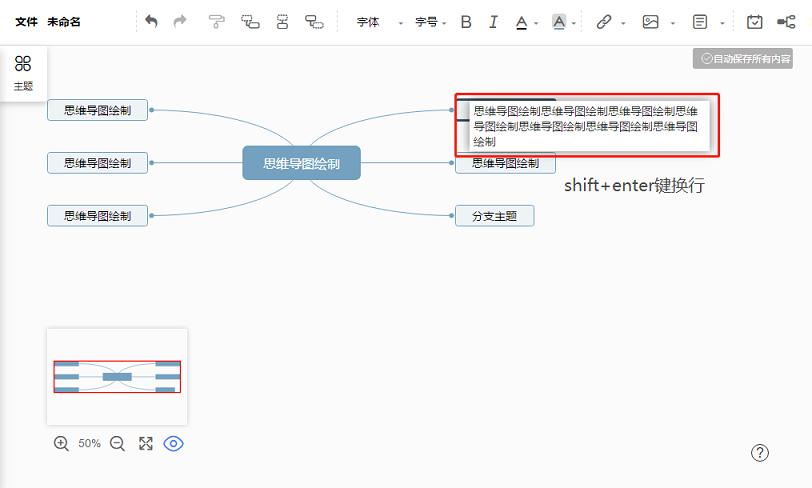Open the layout structure icon
Viewport: 812px width, 488px height.
tap(786, 22)
